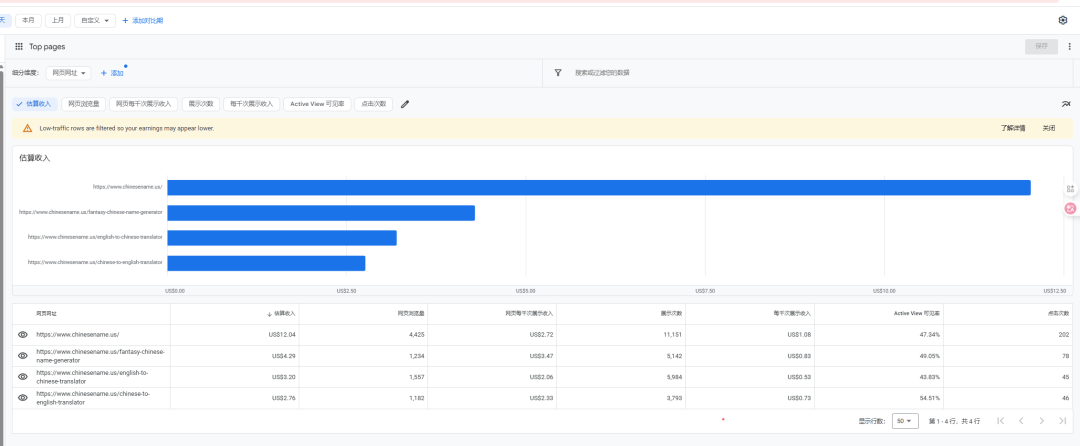The height and width of the screenshot is (446, 1080).
Task: Open the settings gear icon
Action: point(1063,20)
